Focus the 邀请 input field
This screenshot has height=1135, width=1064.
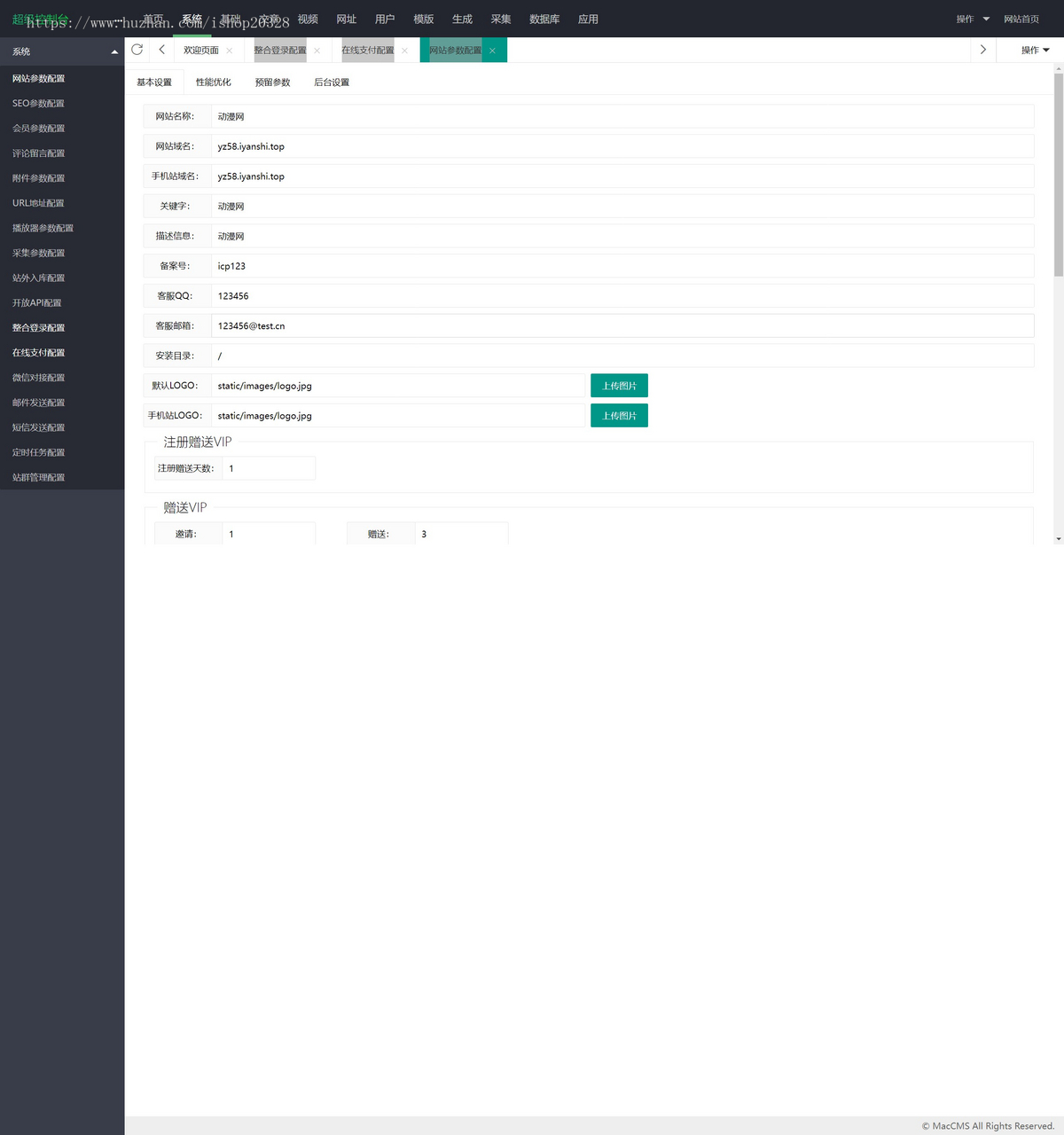[x=269, y=534]
